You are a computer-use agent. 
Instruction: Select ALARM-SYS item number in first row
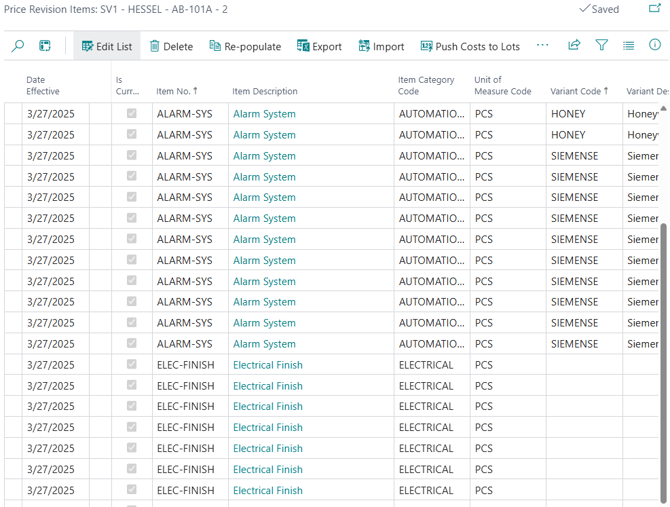(x=185, y=114)
